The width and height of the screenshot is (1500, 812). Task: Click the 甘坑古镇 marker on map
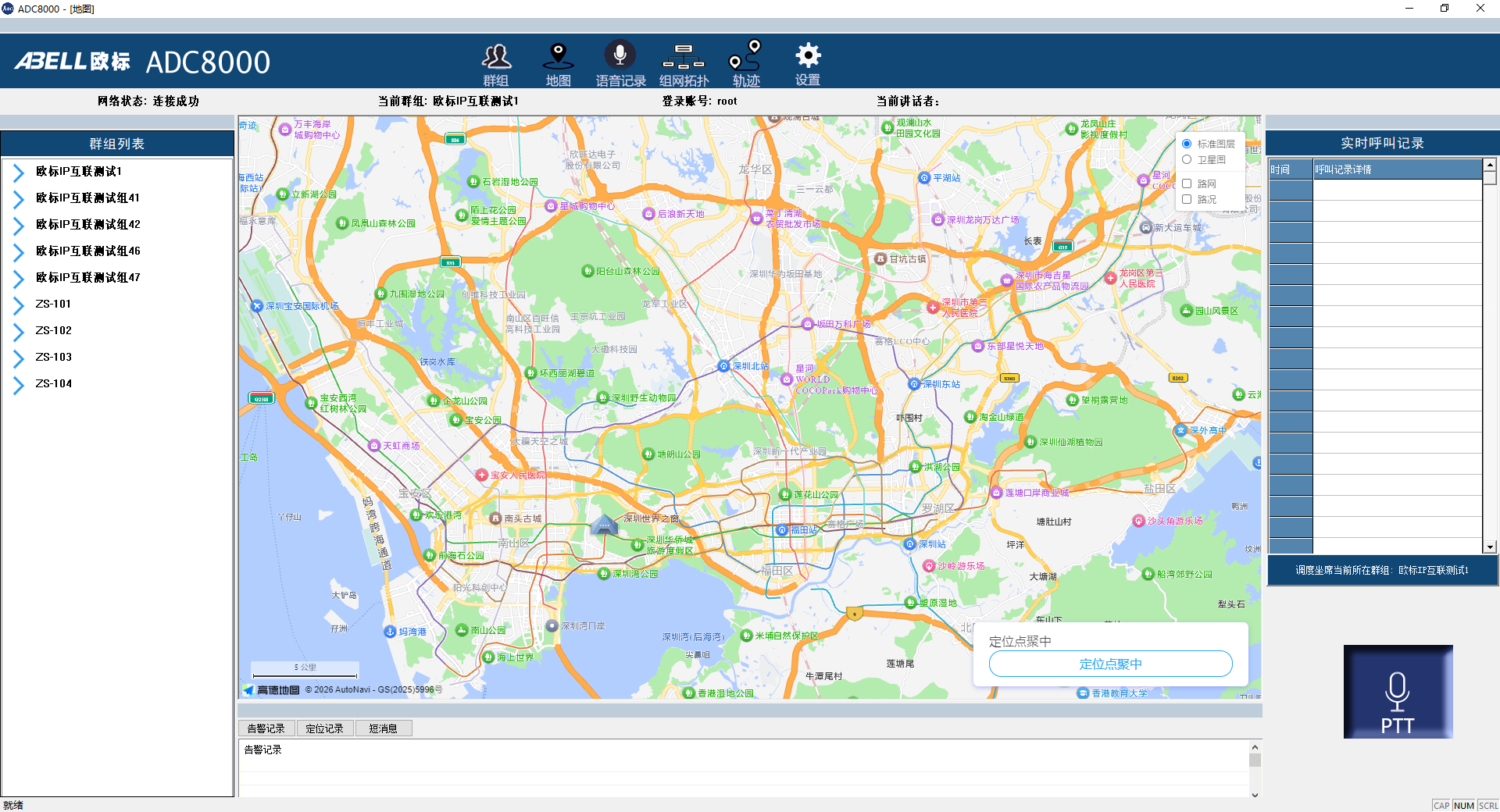click(x=880, y=258)
